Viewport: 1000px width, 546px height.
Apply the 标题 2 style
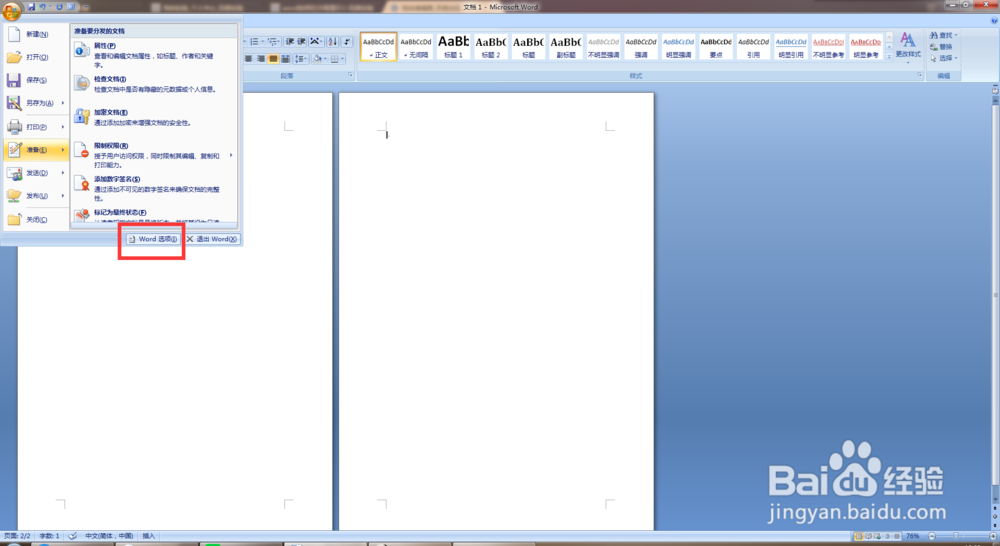491,47
